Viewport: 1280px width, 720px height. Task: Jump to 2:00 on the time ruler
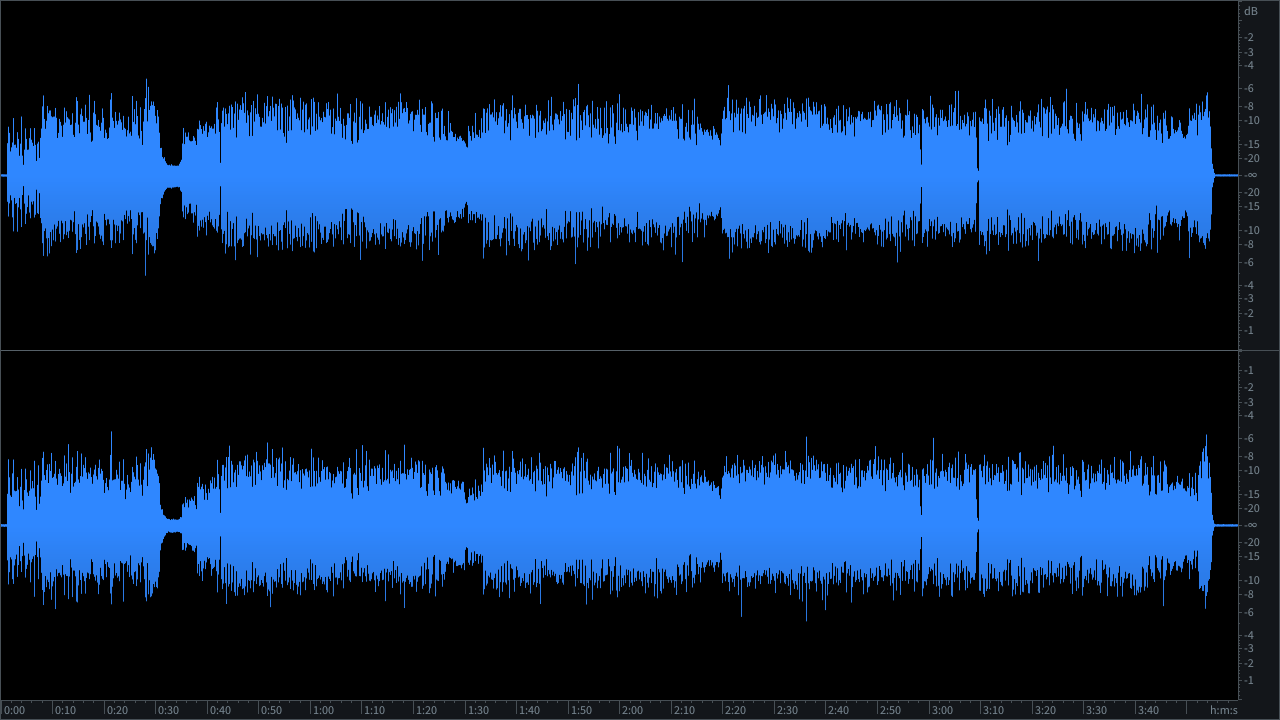point(632,710)
